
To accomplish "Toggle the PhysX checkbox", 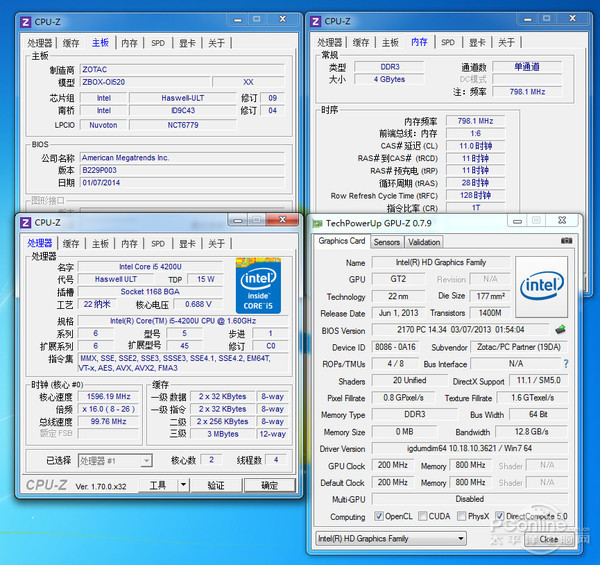I will [463, 517].
